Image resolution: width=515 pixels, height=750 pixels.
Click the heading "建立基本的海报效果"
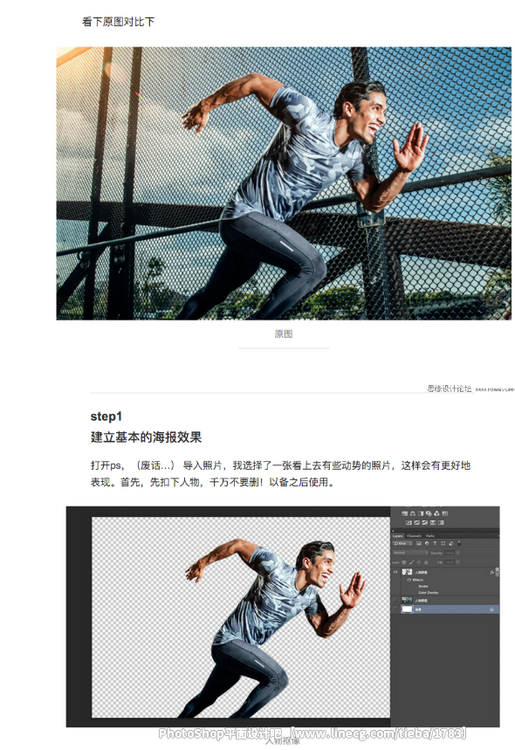tap(146, 437)
